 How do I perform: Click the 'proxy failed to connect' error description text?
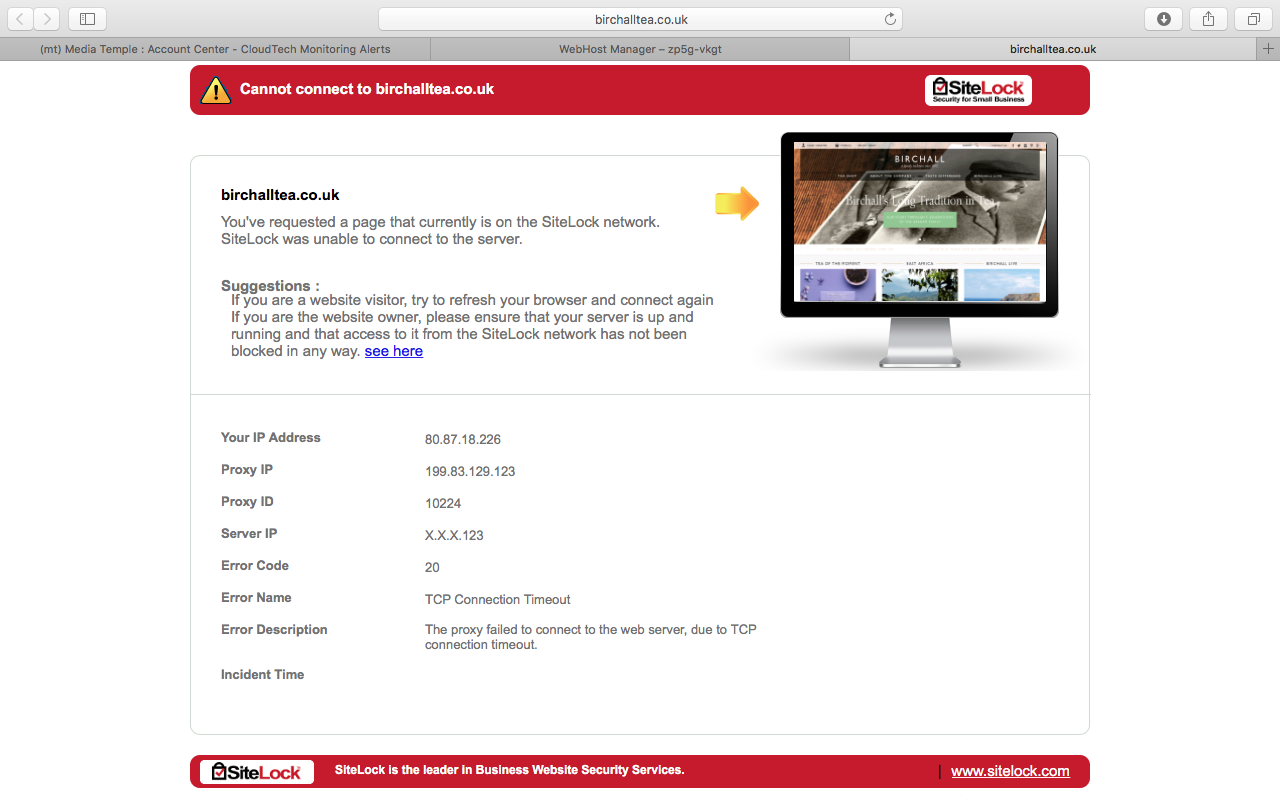591,637
